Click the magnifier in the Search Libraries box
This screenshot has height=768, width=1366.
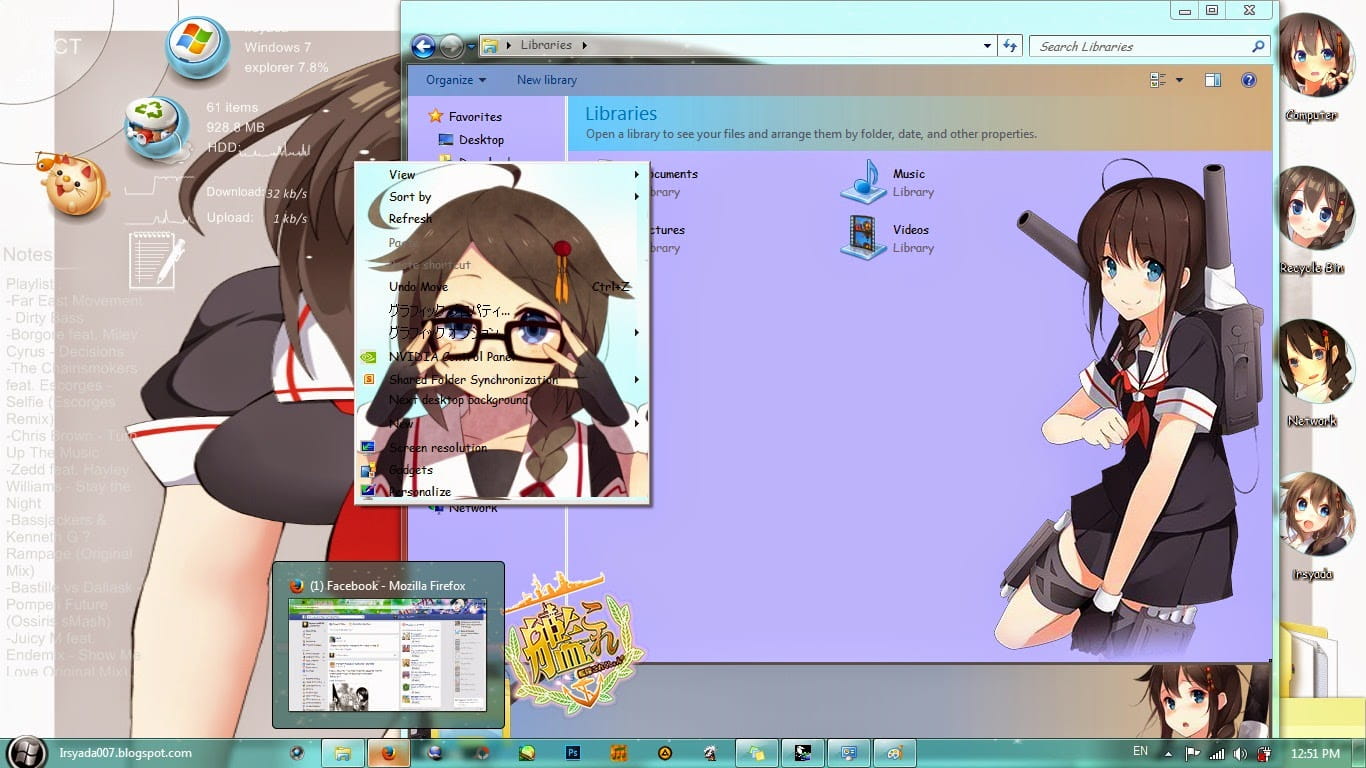(1258, 46)
